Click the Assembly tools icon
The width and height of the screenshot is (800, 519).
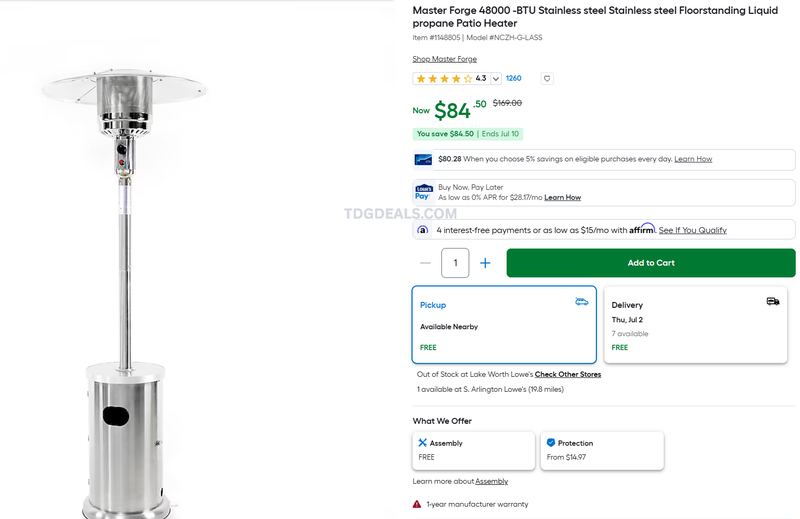[422, 443]
